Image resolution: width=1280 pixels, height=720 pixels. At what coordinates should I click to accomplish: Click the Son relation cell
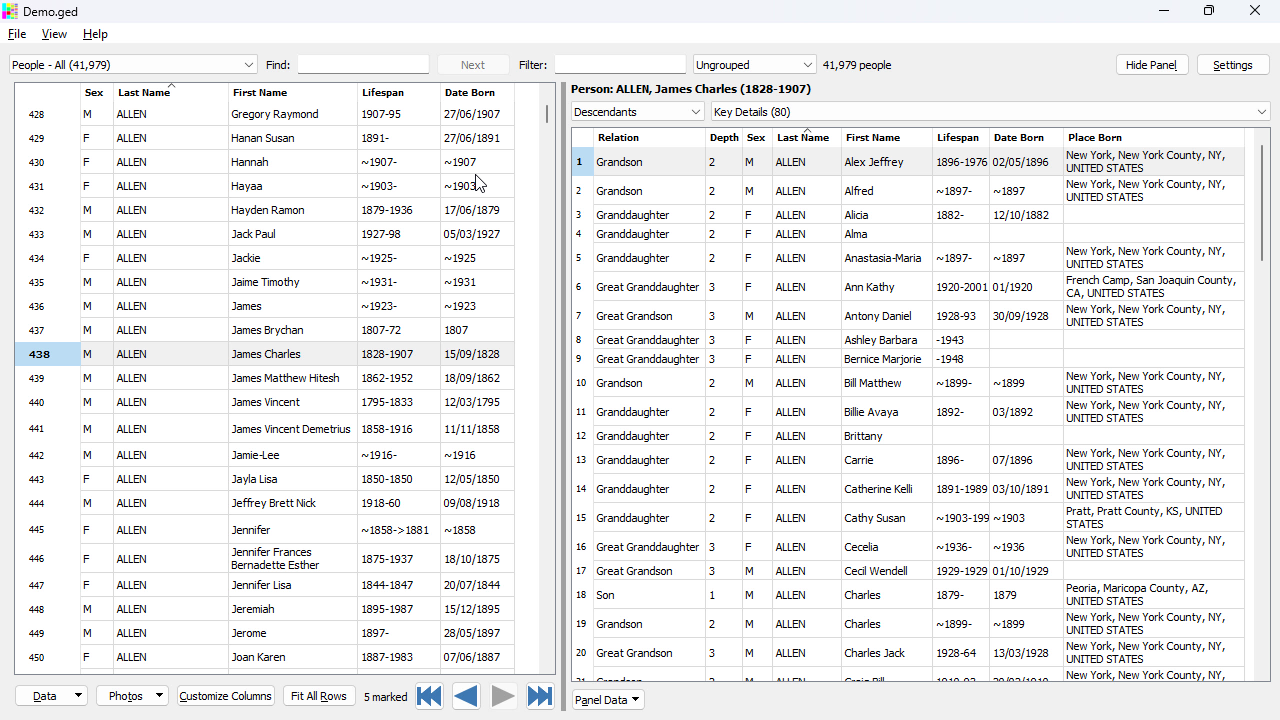pos(649,595)
